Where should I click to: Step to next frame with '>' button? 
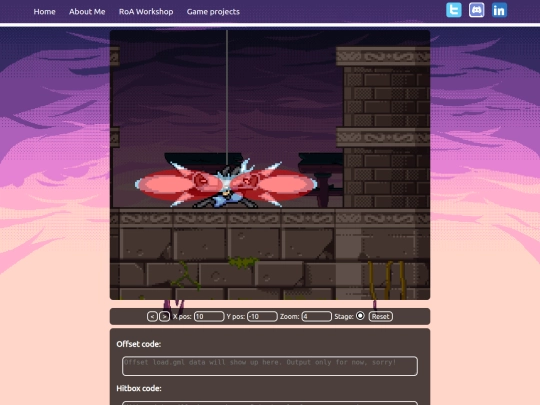tap(164, 316)
